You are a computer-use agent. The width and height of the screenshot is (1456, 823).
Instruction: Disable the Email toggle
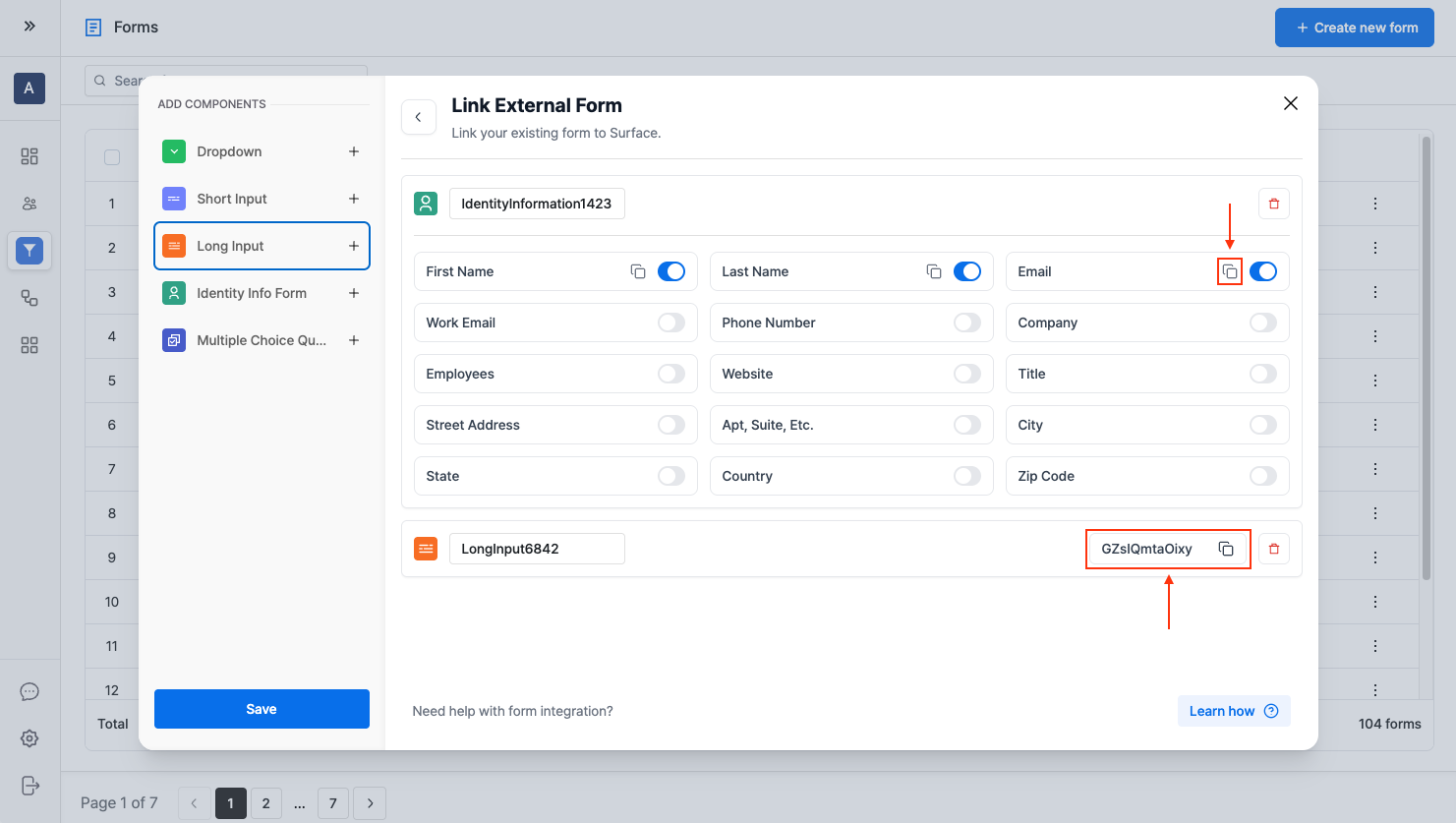[1263, 271]
